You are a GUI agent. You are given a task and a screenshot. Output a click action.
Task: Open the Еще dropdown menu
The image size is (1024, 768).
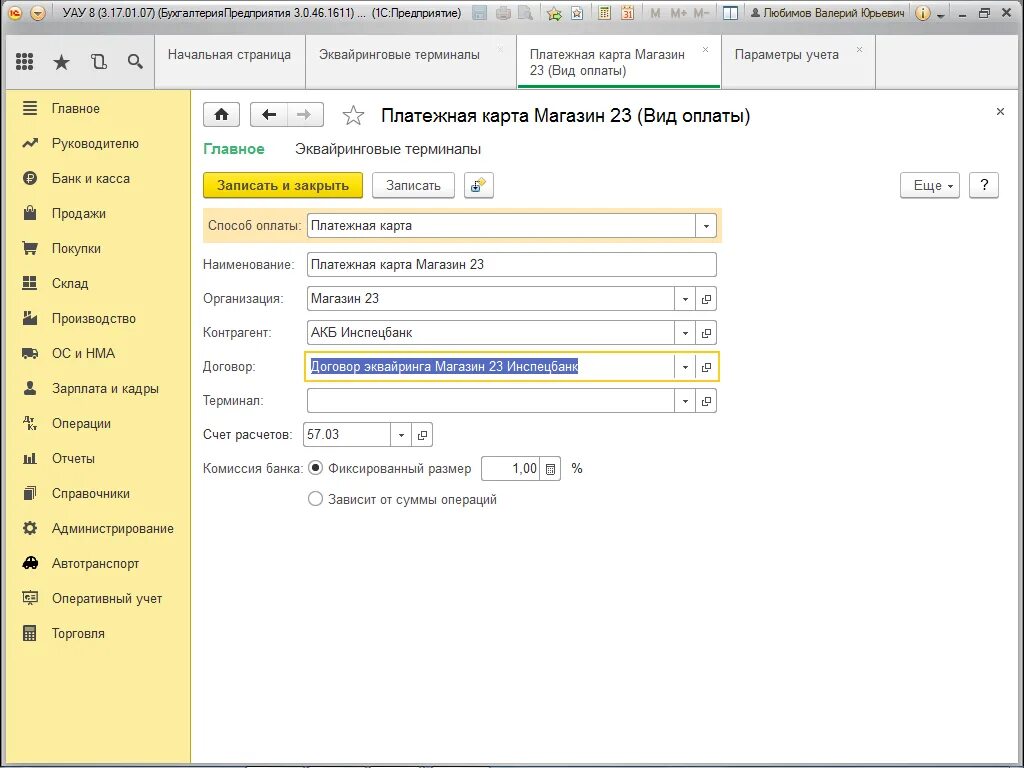930,185
